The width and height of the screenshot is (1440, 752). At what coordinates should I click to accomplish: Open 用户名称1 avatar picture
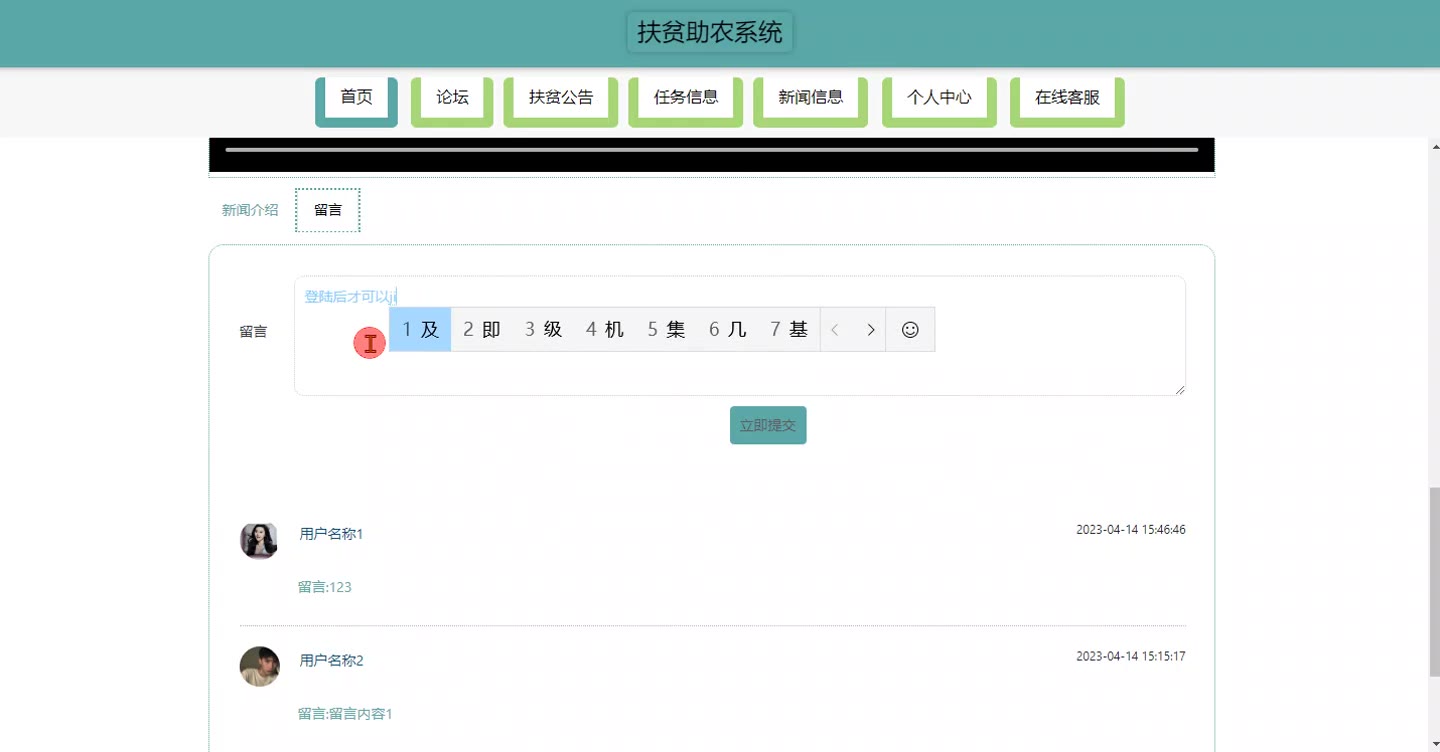pyautogui.click(x=259, y=540)
